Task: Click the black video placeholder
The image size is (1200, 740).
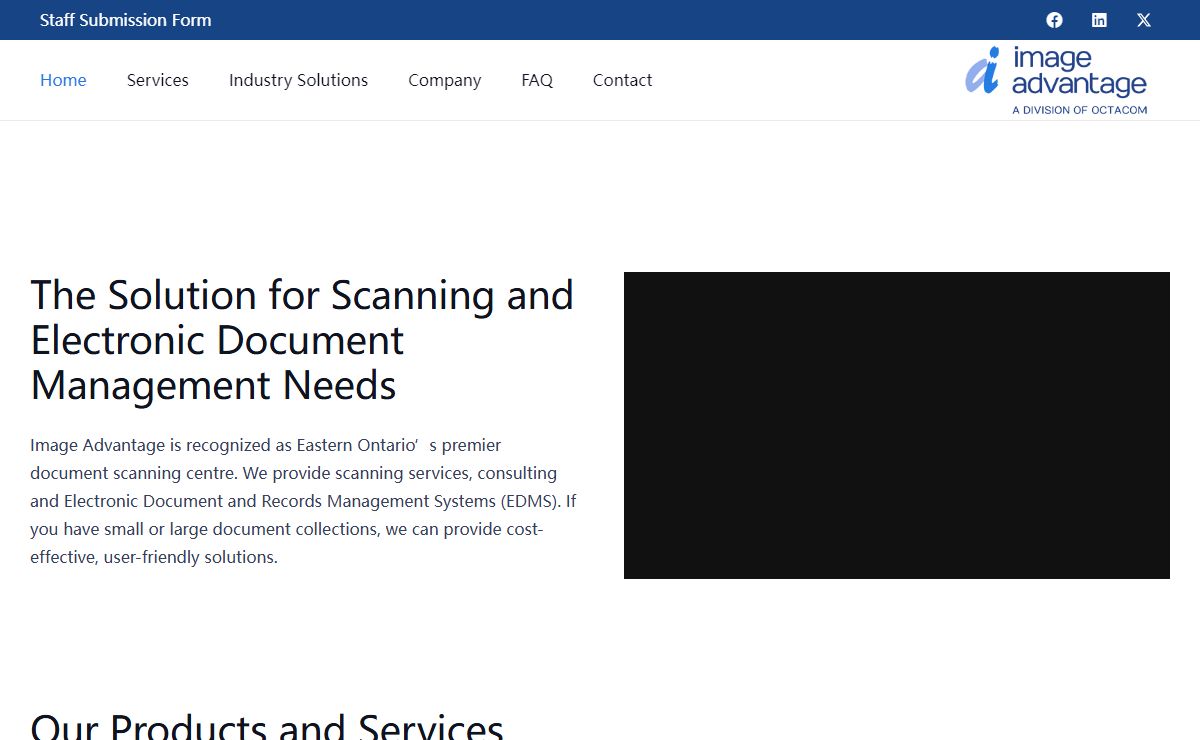Action: (897, 425)
